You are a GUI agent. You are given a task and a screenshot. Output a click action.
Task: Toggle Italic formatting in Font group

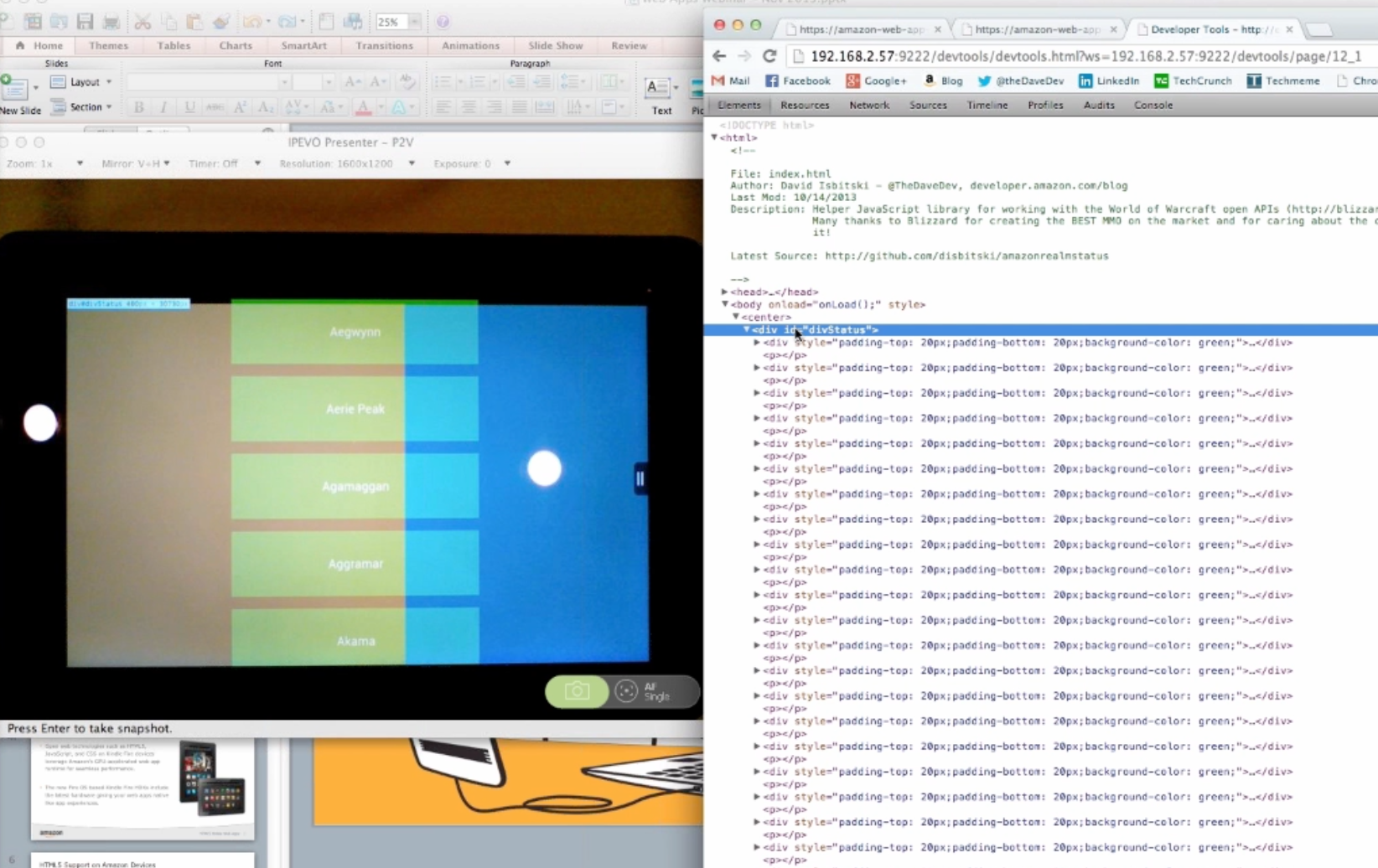coord(164,107)
